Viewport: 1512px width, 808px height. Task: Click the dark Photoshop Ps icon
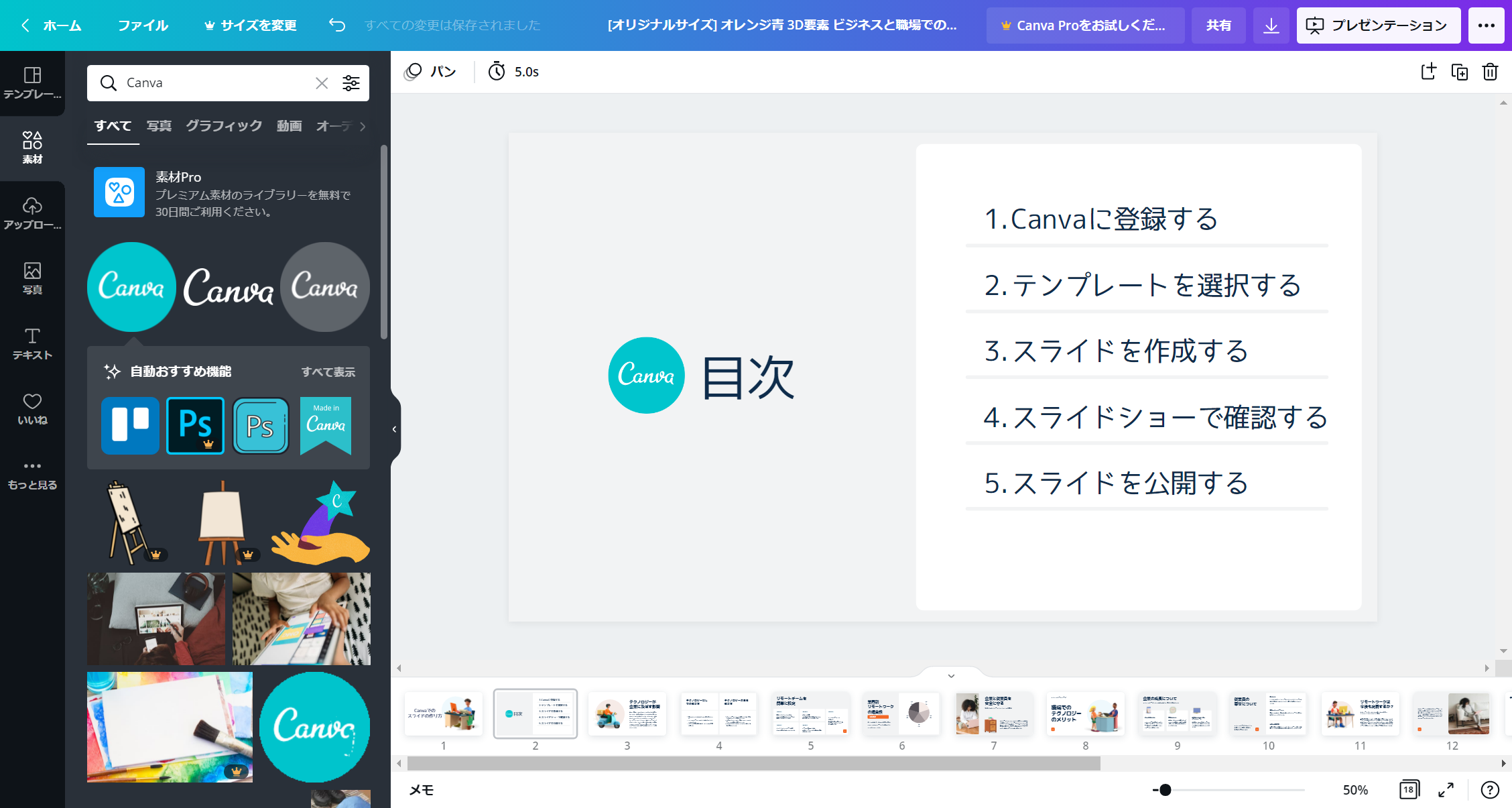pos(195,426)
